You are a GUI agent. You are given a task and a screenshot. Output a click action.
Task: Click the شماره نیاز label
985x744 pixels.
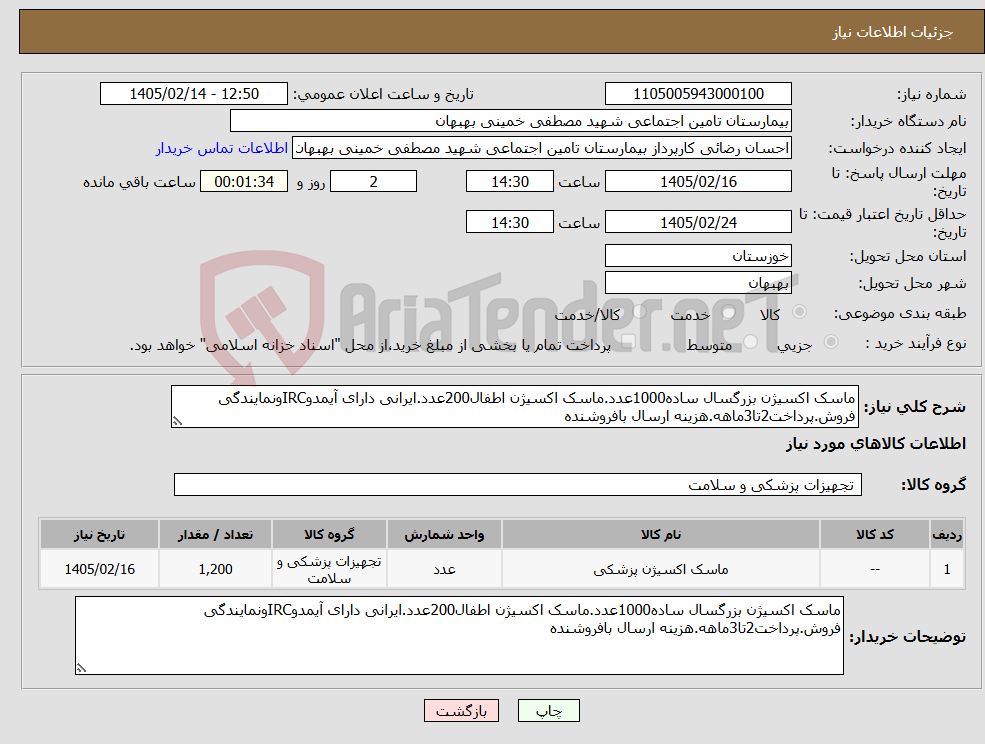point(932,94)
